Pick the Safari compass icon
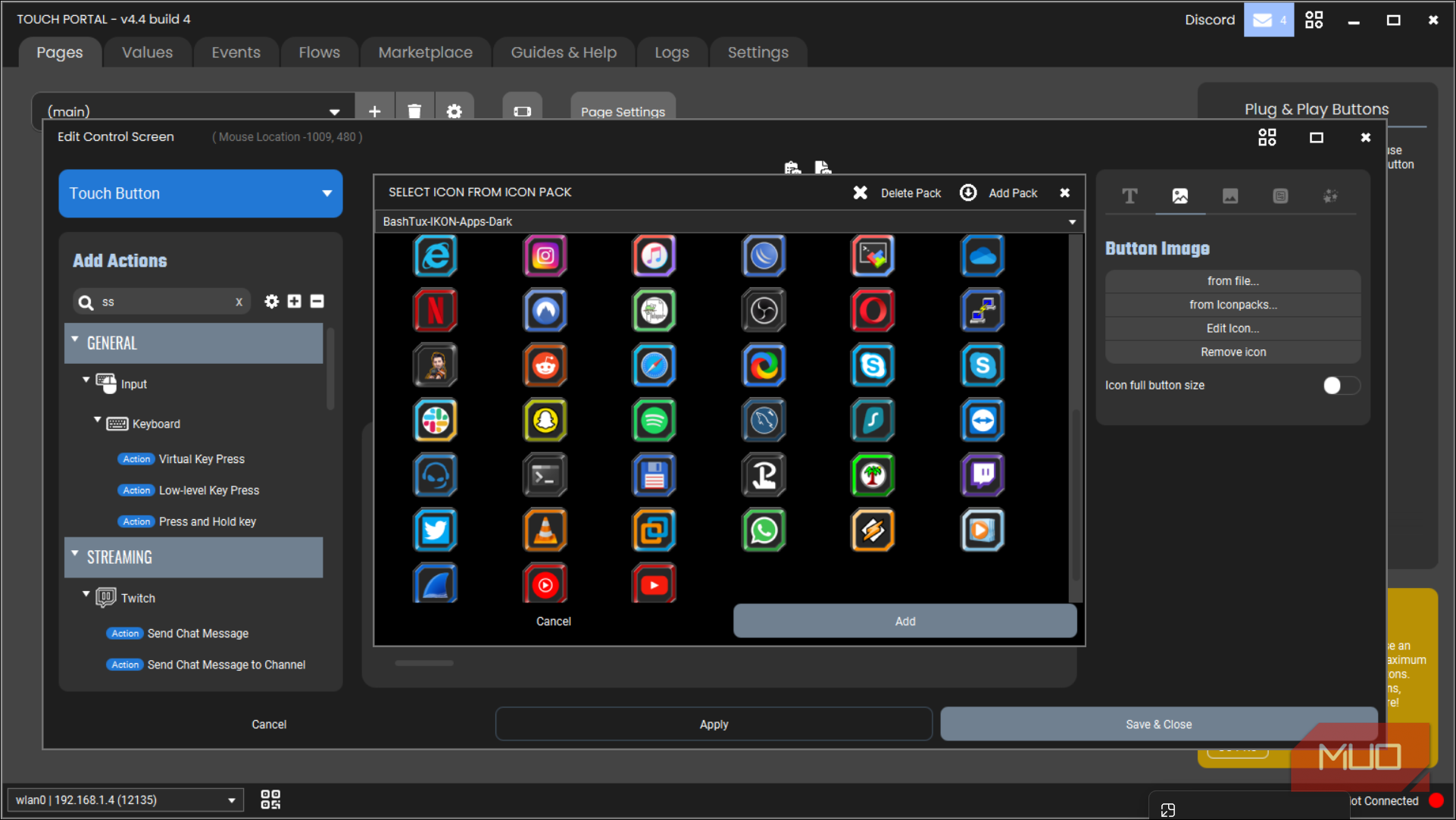Viewport: 1456px width, 820px height. pyautogui.click(x=654, y=365)
